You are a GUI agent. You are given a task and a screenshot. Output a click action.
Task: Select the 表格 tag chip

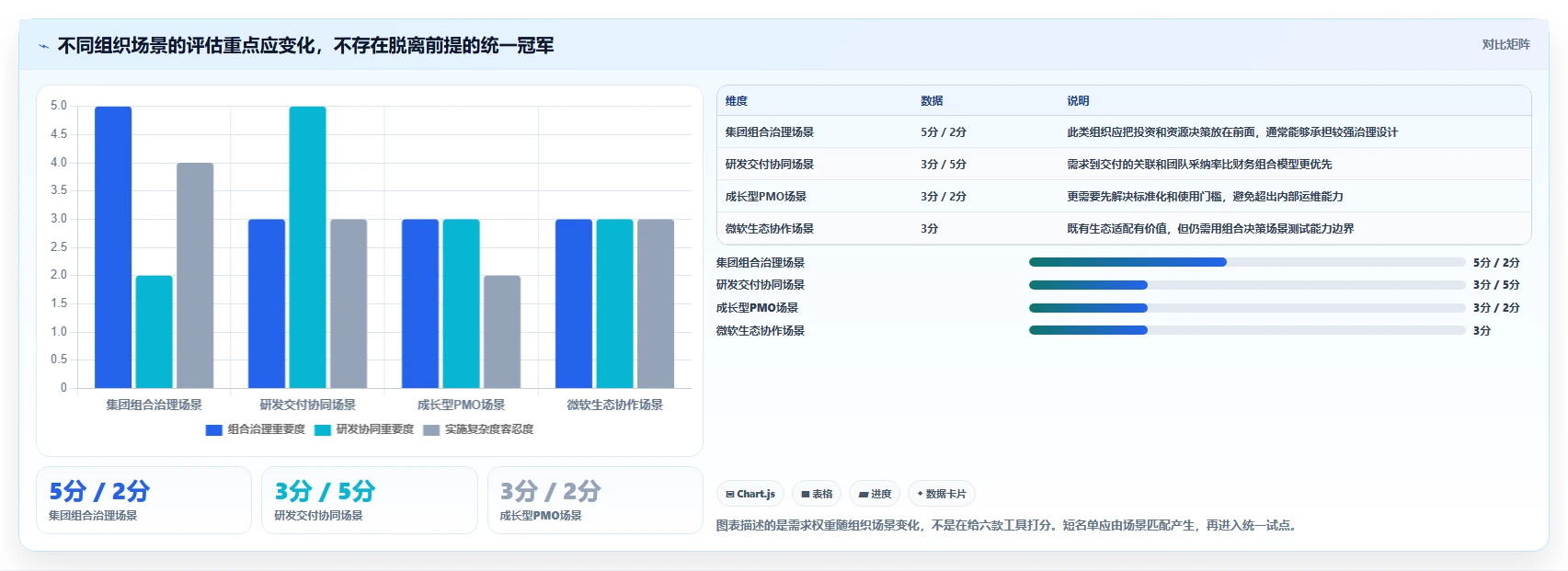(x=817, y=494)
